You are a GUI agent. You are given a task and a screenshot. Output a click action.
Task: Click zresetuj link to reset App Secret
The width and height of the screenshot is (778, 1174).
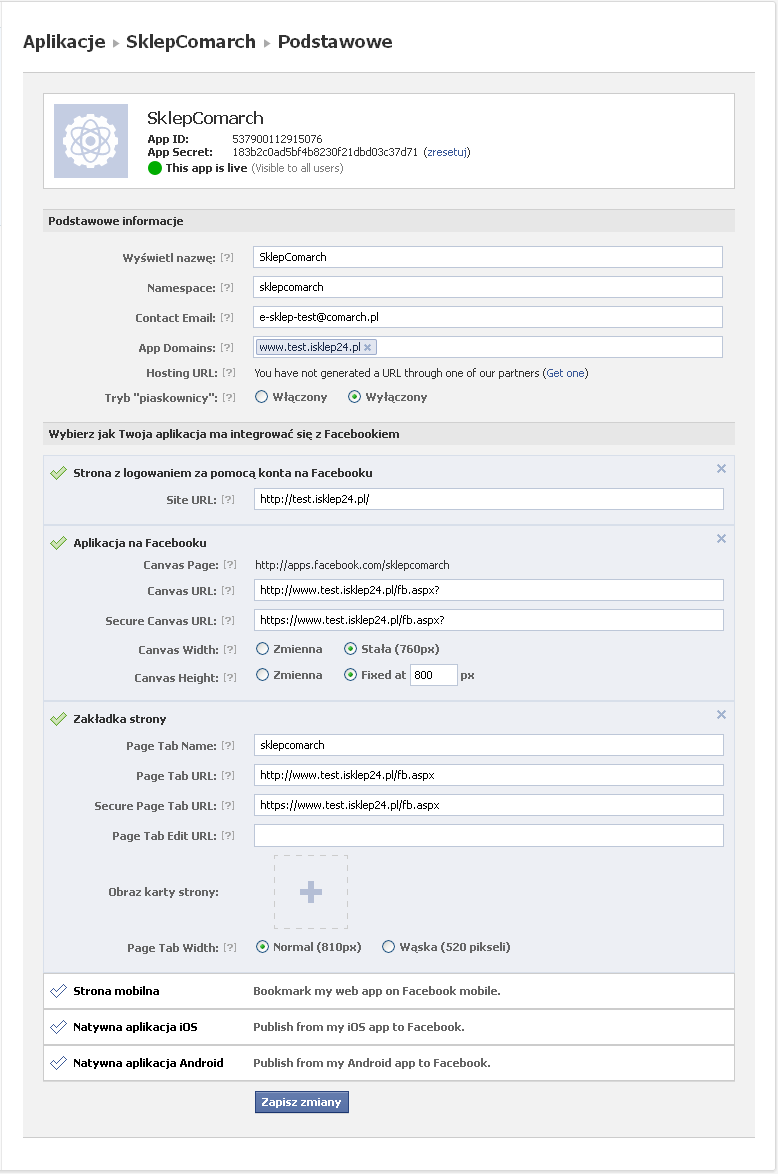click(447, 152)
